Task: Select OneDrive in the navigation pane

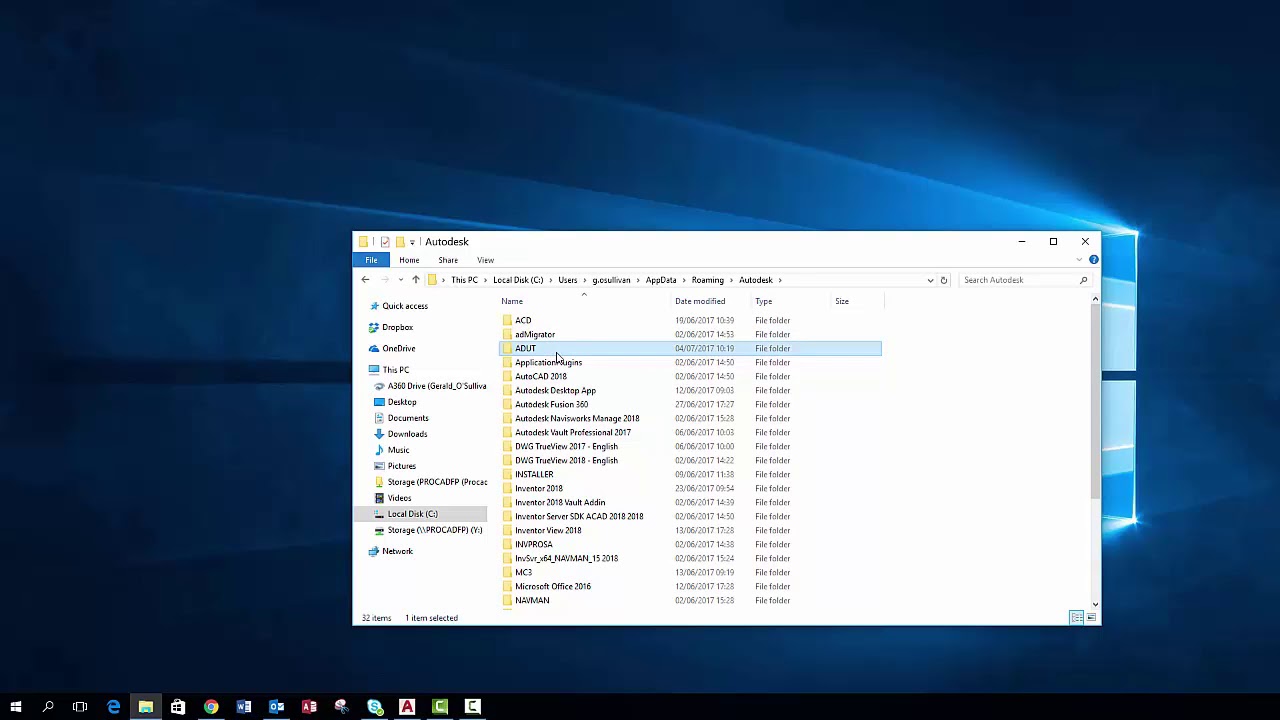Action: coord(398,348)
